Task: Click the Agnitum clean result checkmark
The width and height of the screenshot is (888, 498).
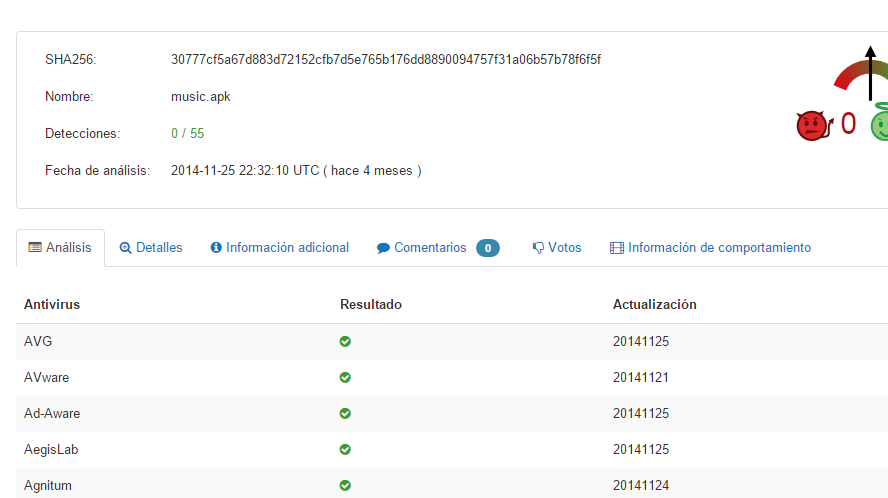Action: pos(345,485)
